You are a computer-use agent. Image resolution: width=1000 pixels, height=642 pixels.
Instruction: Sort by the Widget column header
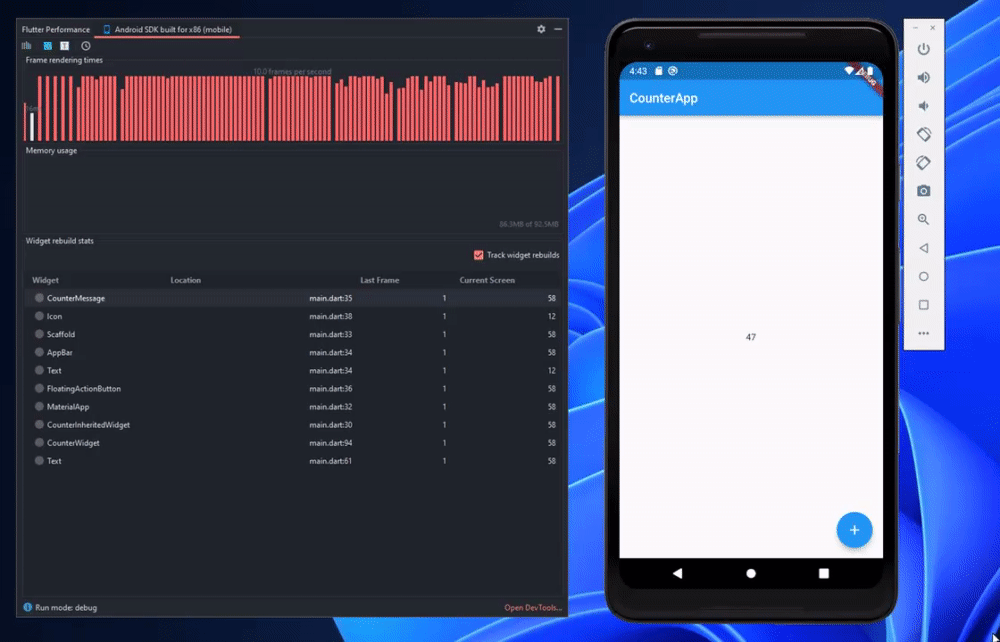click(45, 280)
